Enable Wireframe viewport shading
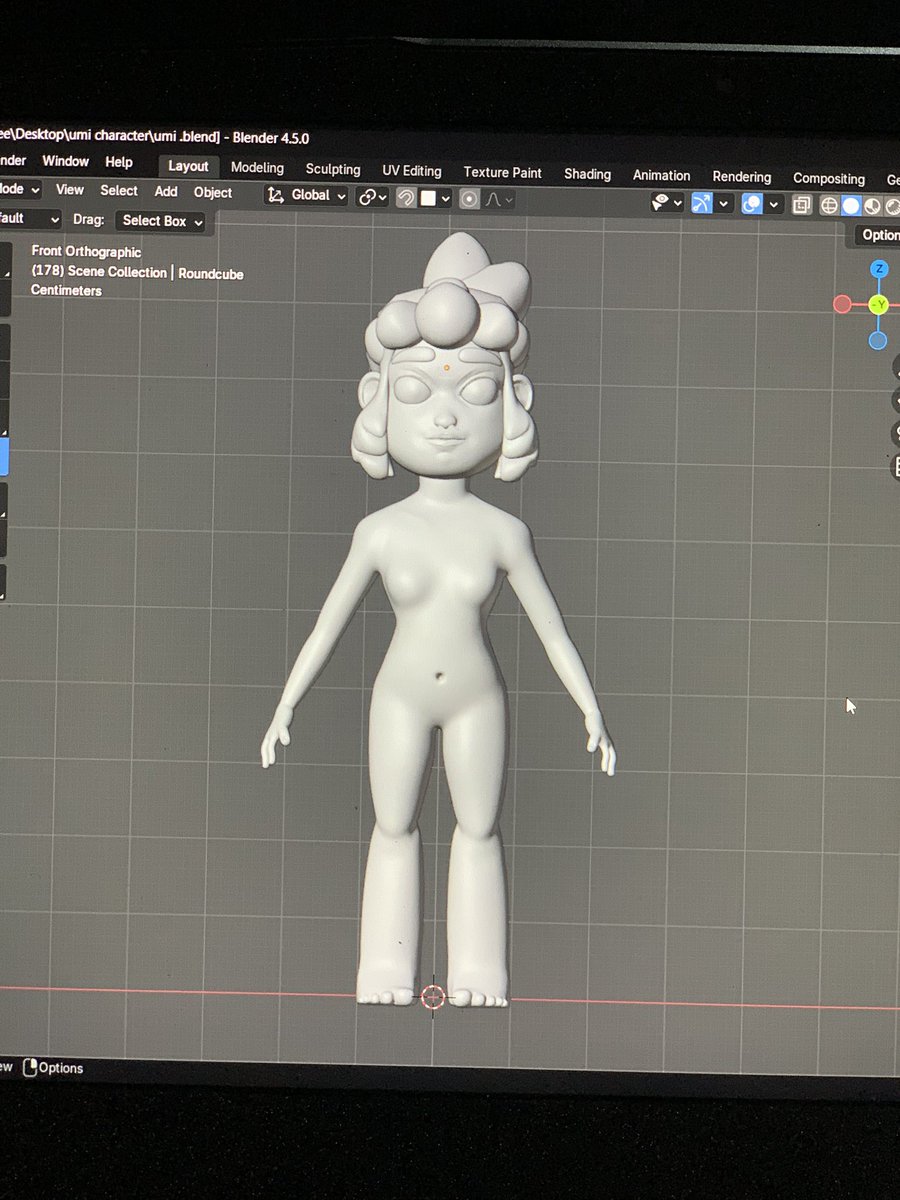Viewport: 900px width, 1200px height. click(x=829, y=204)
